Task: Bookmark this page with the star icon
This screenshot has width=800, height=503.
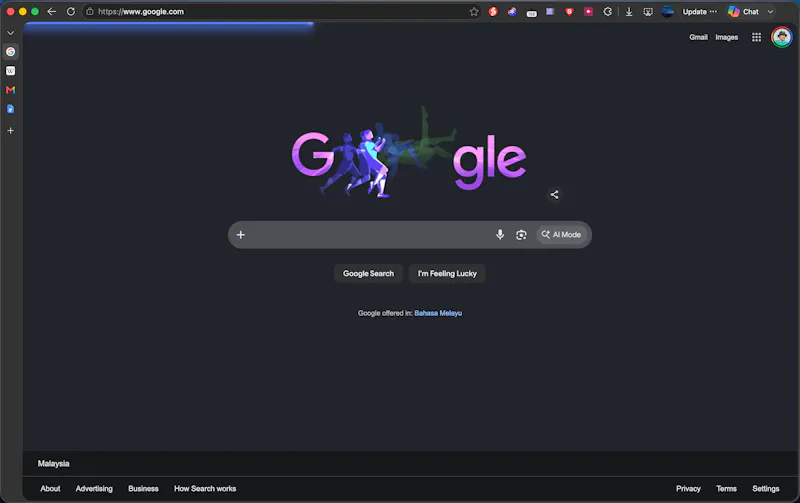Action: (x=474, y=11)
